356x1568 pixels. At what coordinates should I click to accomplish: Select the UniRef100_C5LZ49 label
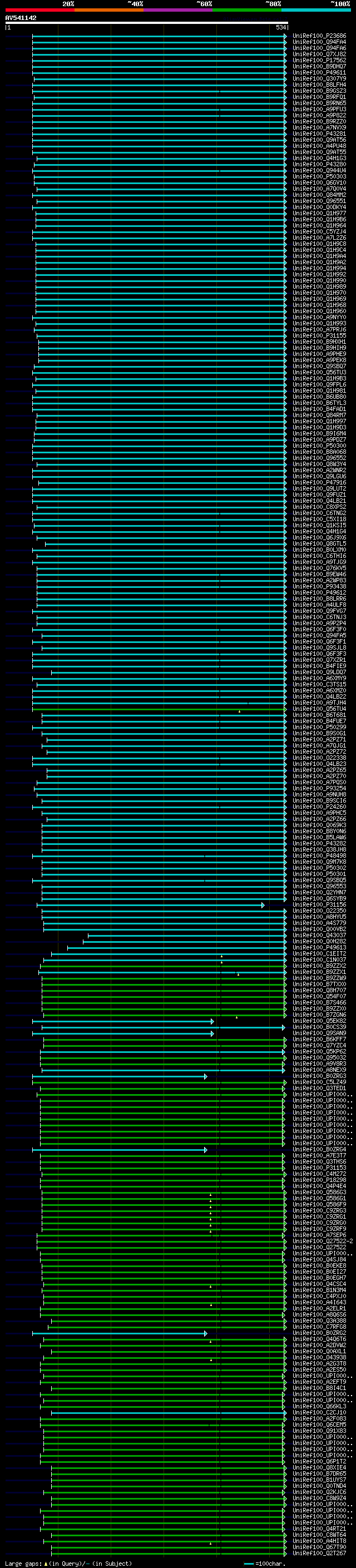point(319,1082)
